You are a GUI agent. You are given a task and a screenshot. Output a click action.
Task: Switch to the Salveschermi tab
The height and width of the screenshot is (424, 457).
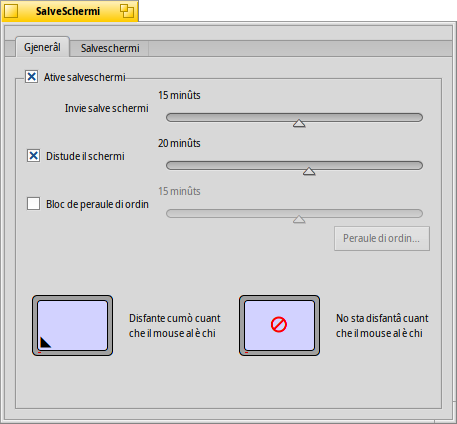click(110, 48)
